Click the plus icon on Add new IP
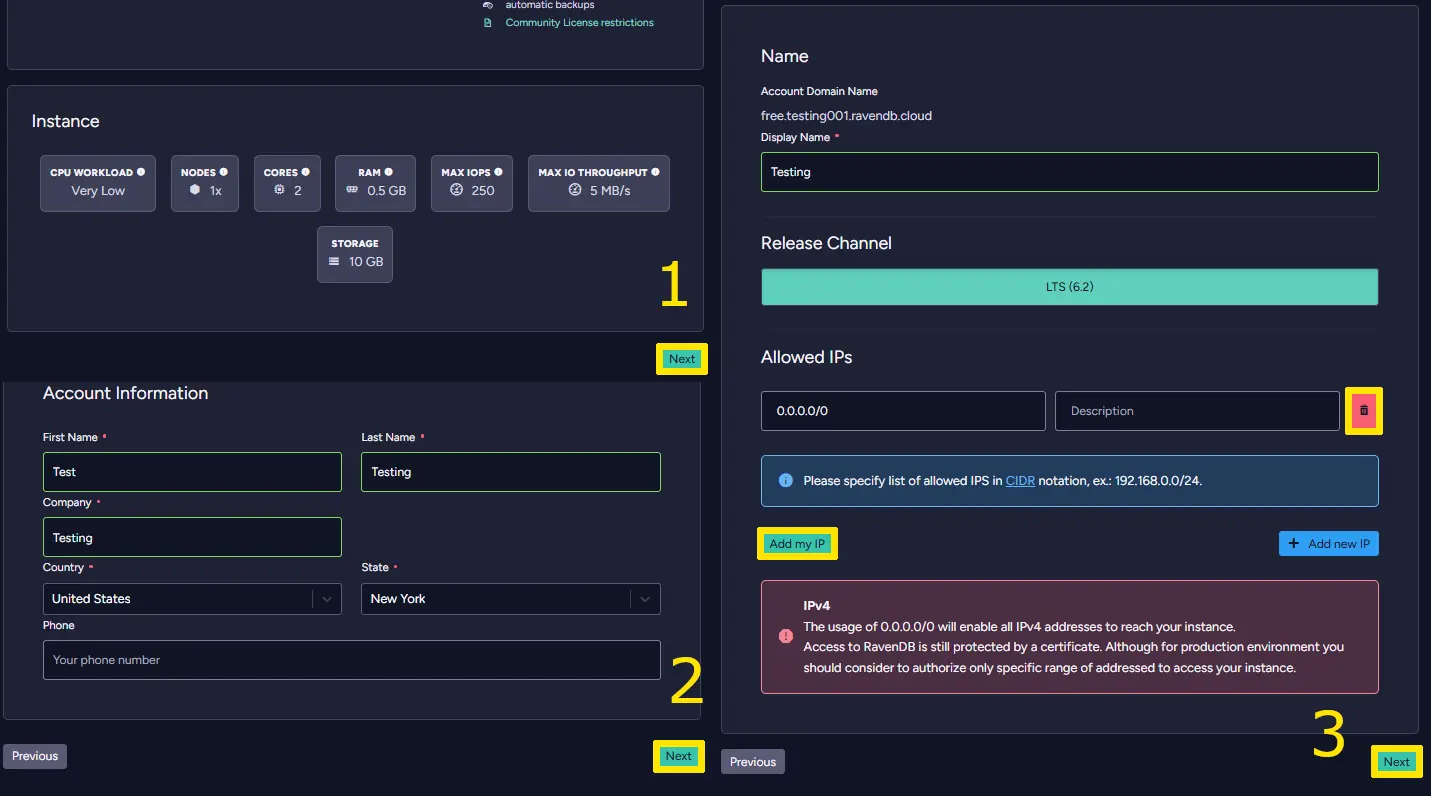1431x796 pixels. point(1294,543)
